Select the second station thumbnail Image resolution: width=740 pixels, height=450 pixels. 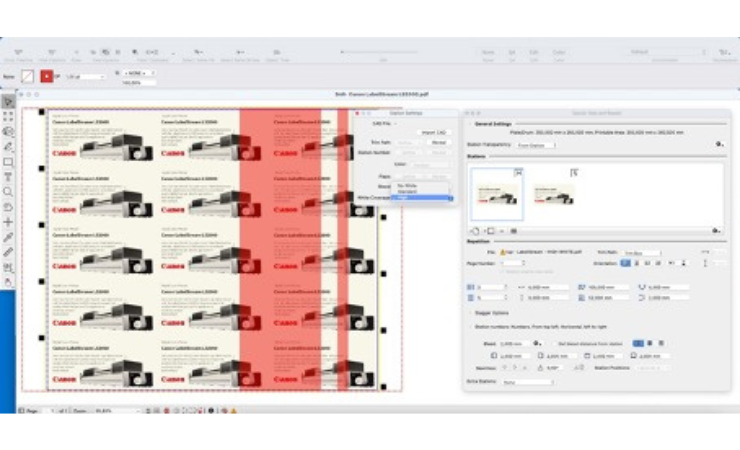tap(554, 193)
